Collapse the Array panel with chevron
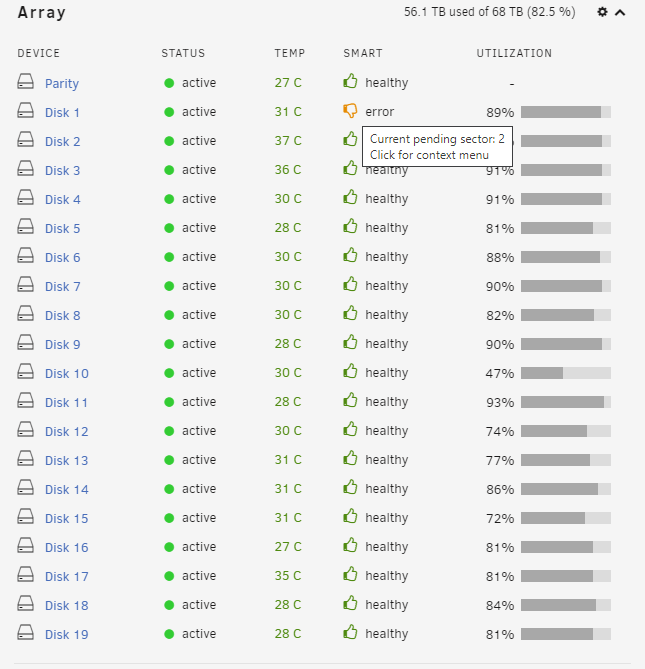The width and height of the screenshot is (645, 669). [620, 13]
